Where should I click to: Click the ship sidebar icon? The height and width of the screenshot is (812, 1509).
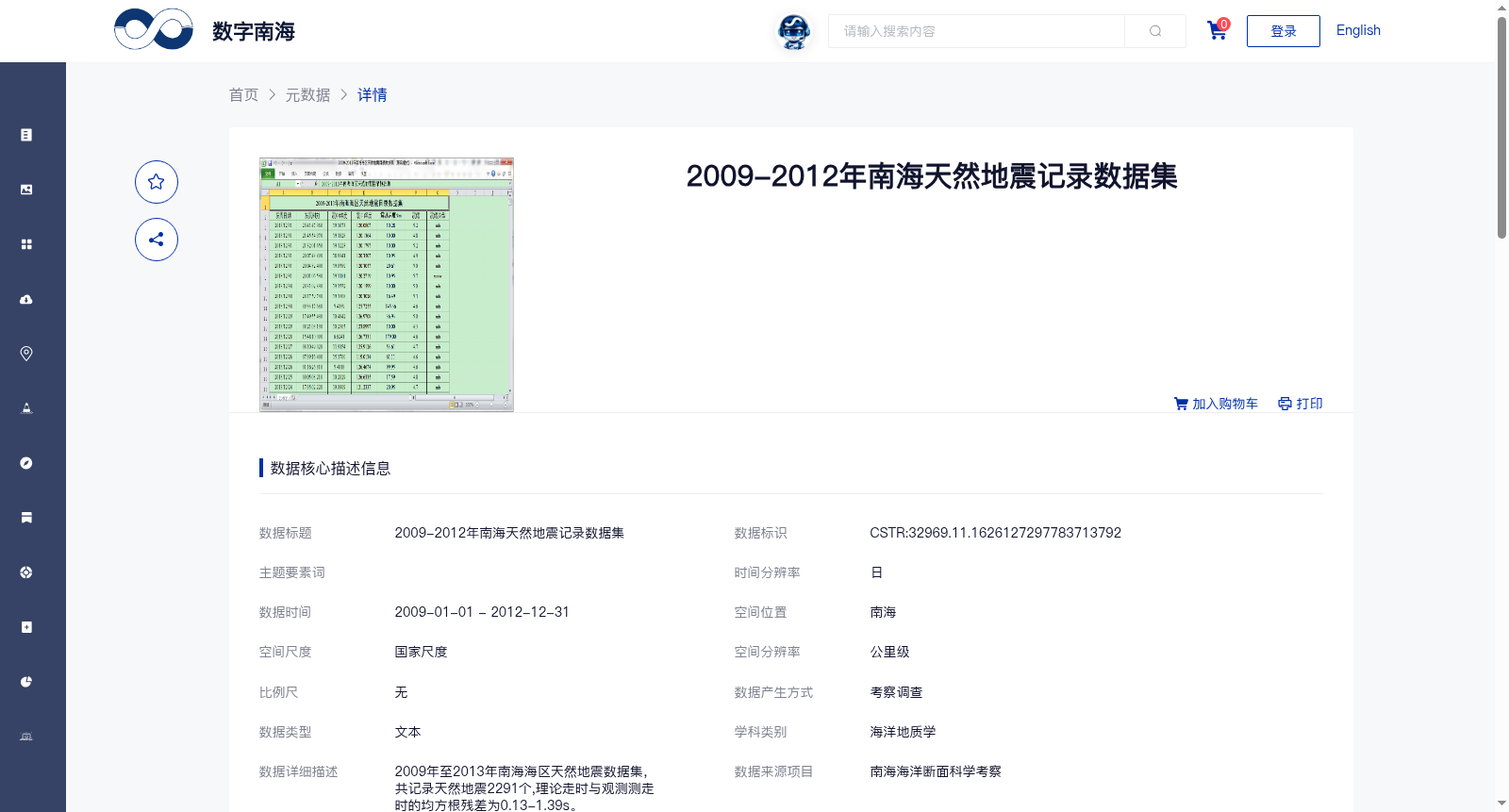point(26,408)
